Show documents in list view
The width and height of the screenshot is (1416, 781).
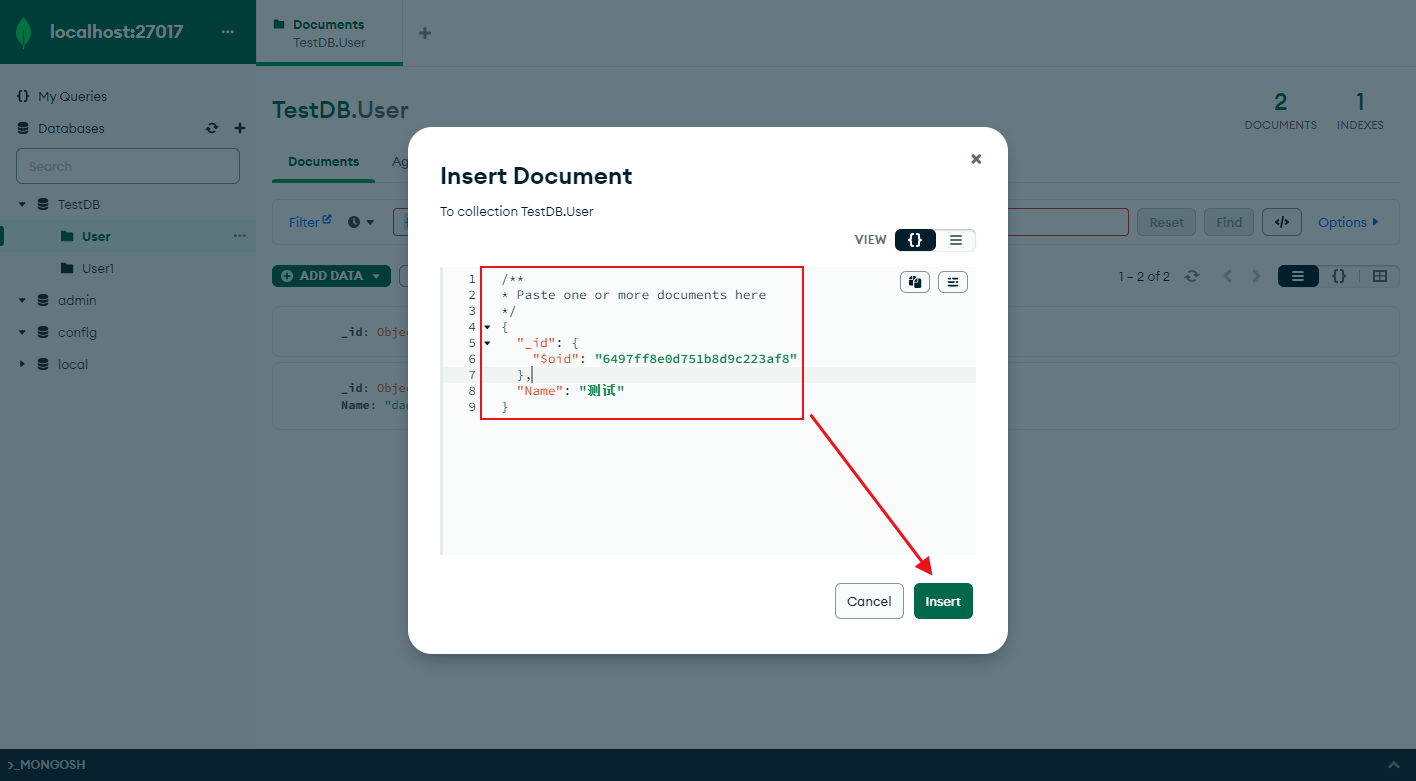tap(1298, 276)
